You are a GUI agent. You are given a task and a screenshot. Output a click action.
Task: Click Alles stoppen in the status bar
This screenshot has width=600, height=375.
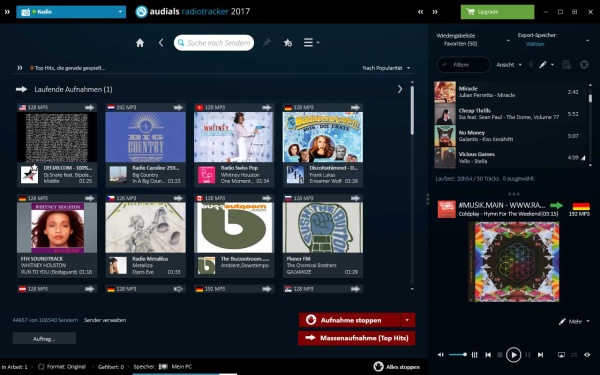coord(396,367)
